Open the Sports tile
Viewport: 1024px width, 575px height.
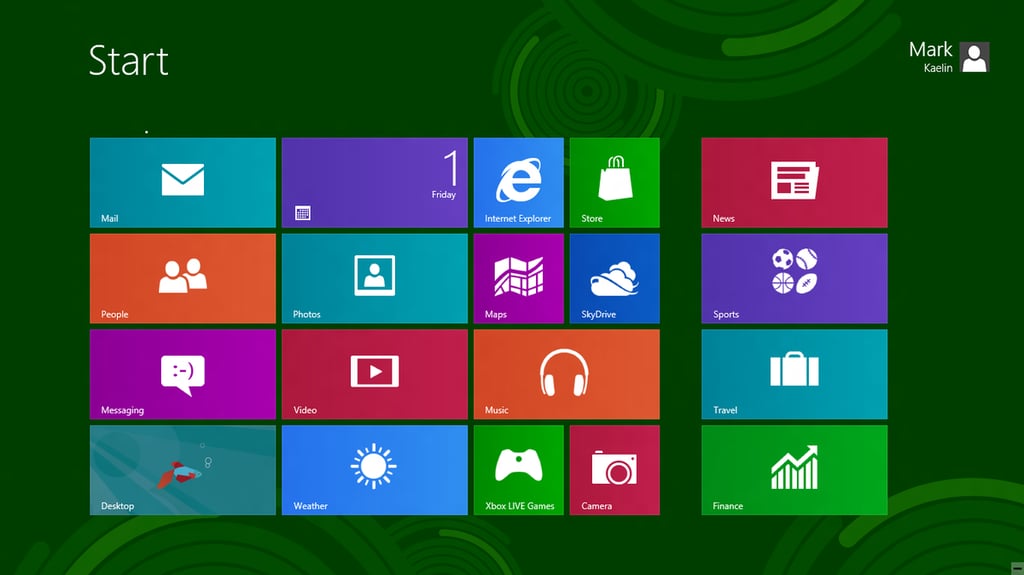coord(795,278)
